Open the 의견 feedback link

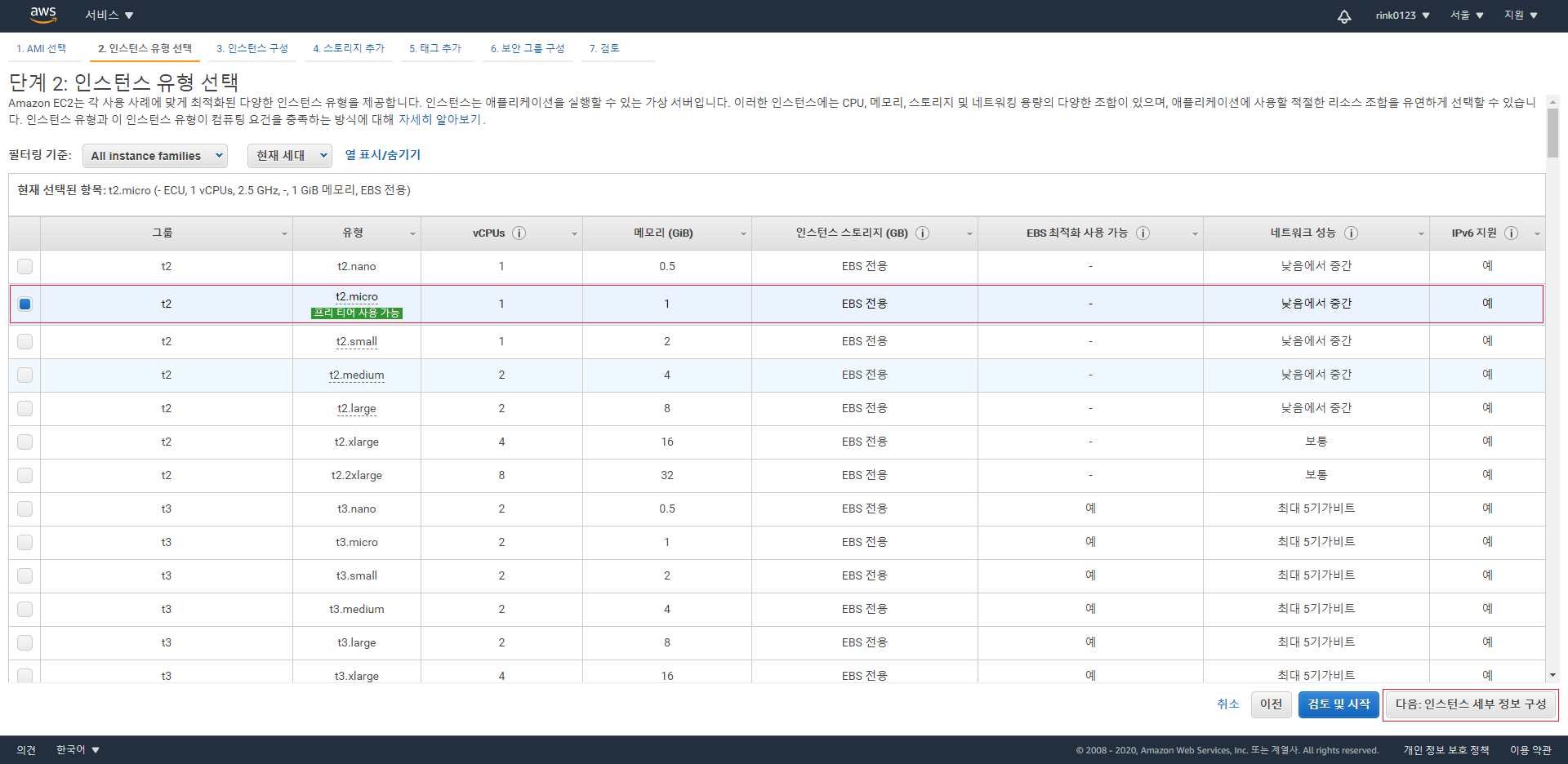coord(26,749)
